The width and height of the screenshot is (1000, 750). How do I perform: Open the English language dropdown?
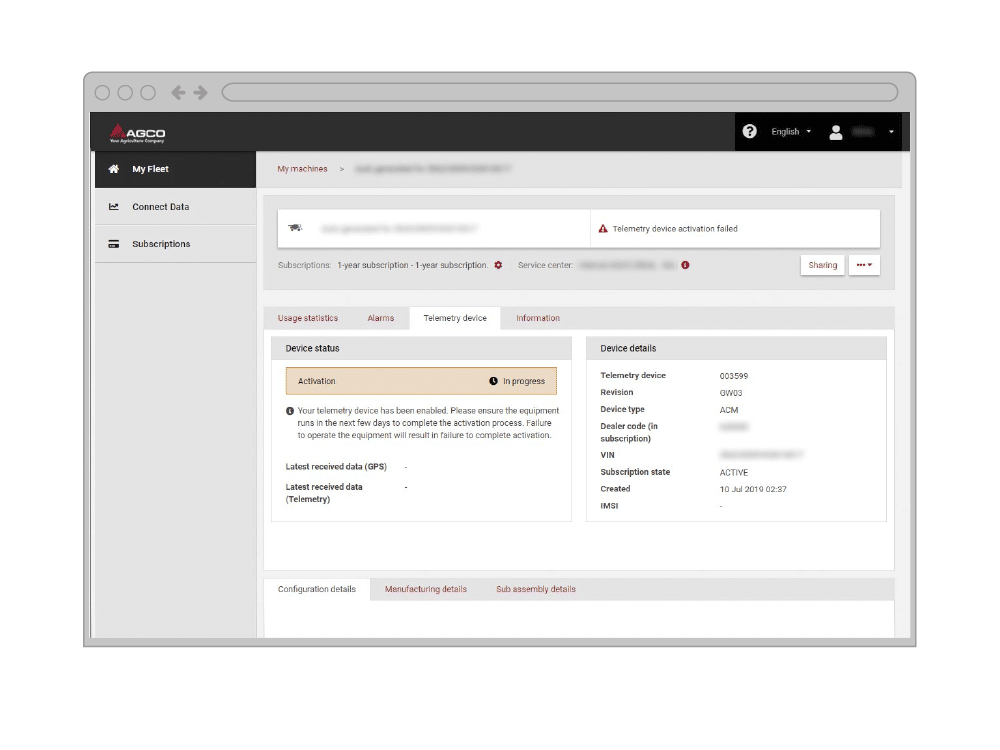click(791, 131)
